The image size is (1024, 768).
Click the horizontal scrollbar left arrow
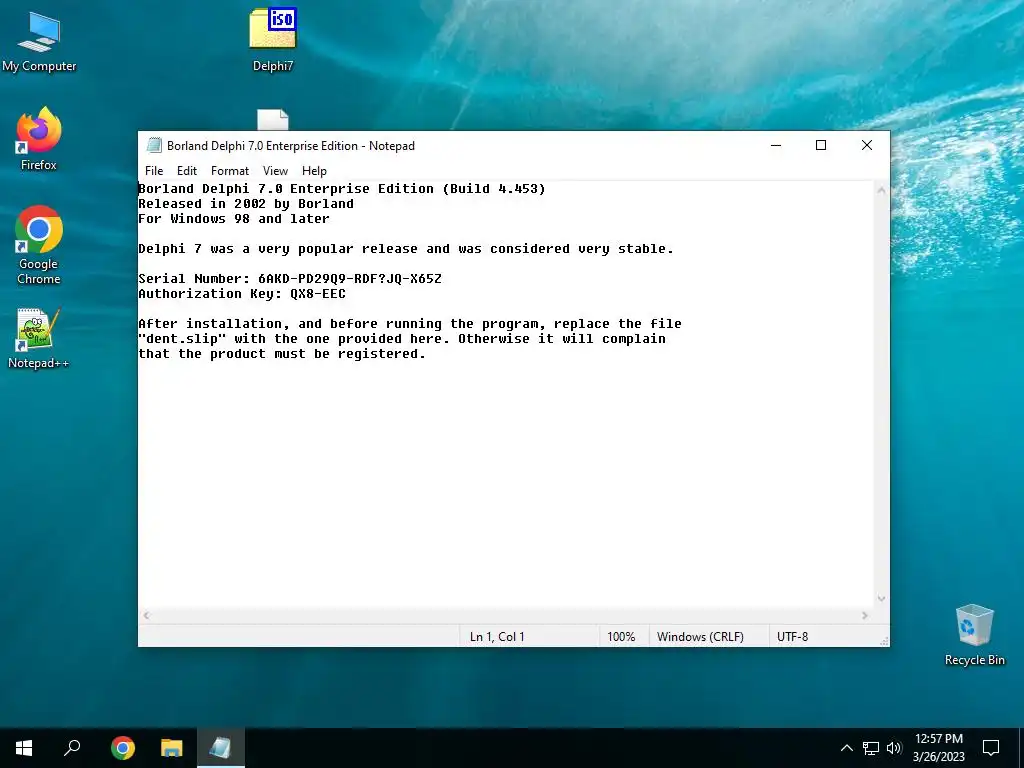pyautogui.click(x=146, y=615)
